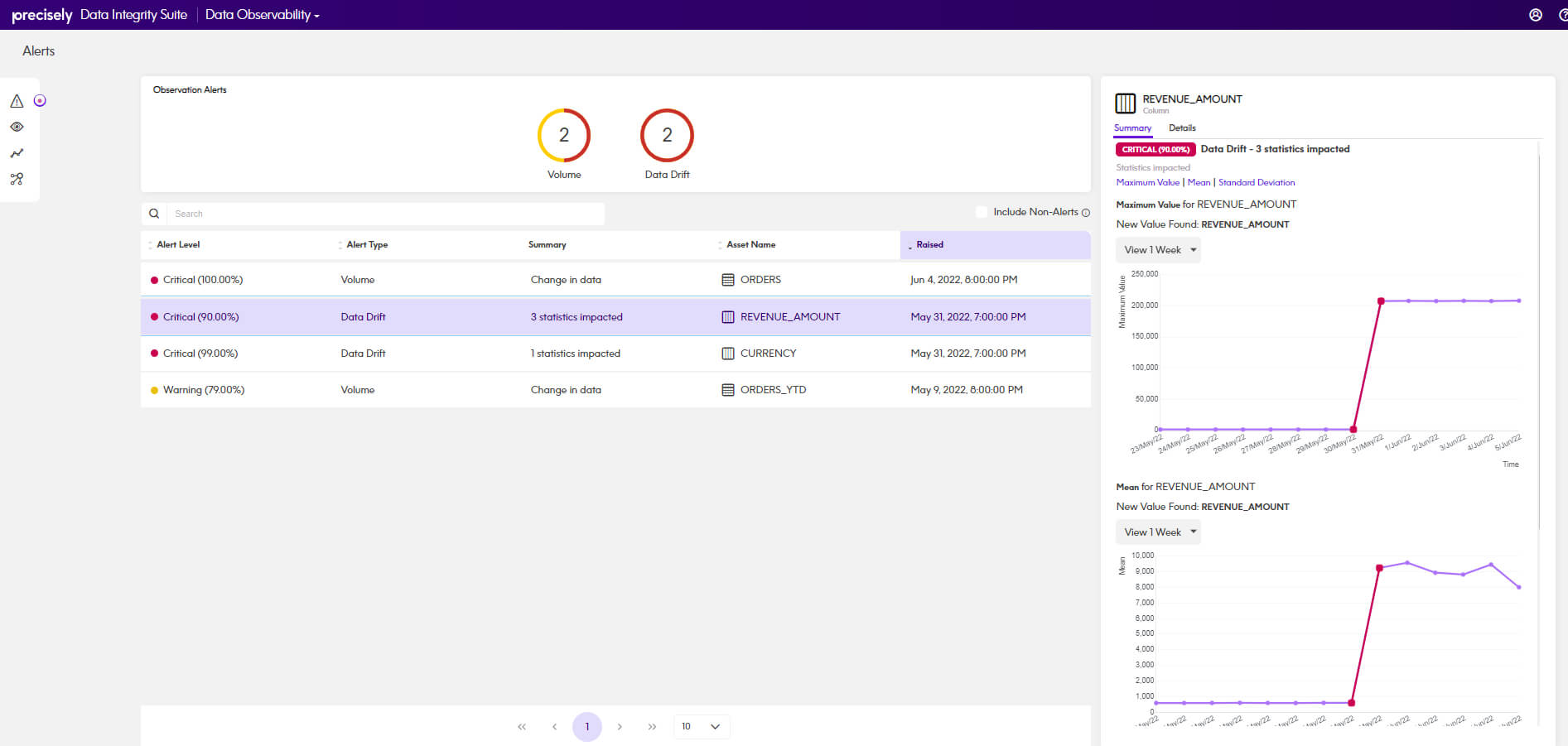
Task: Click the REVENUE_AMOUNT column icon in table row
Action: click(x=728, y=317)
